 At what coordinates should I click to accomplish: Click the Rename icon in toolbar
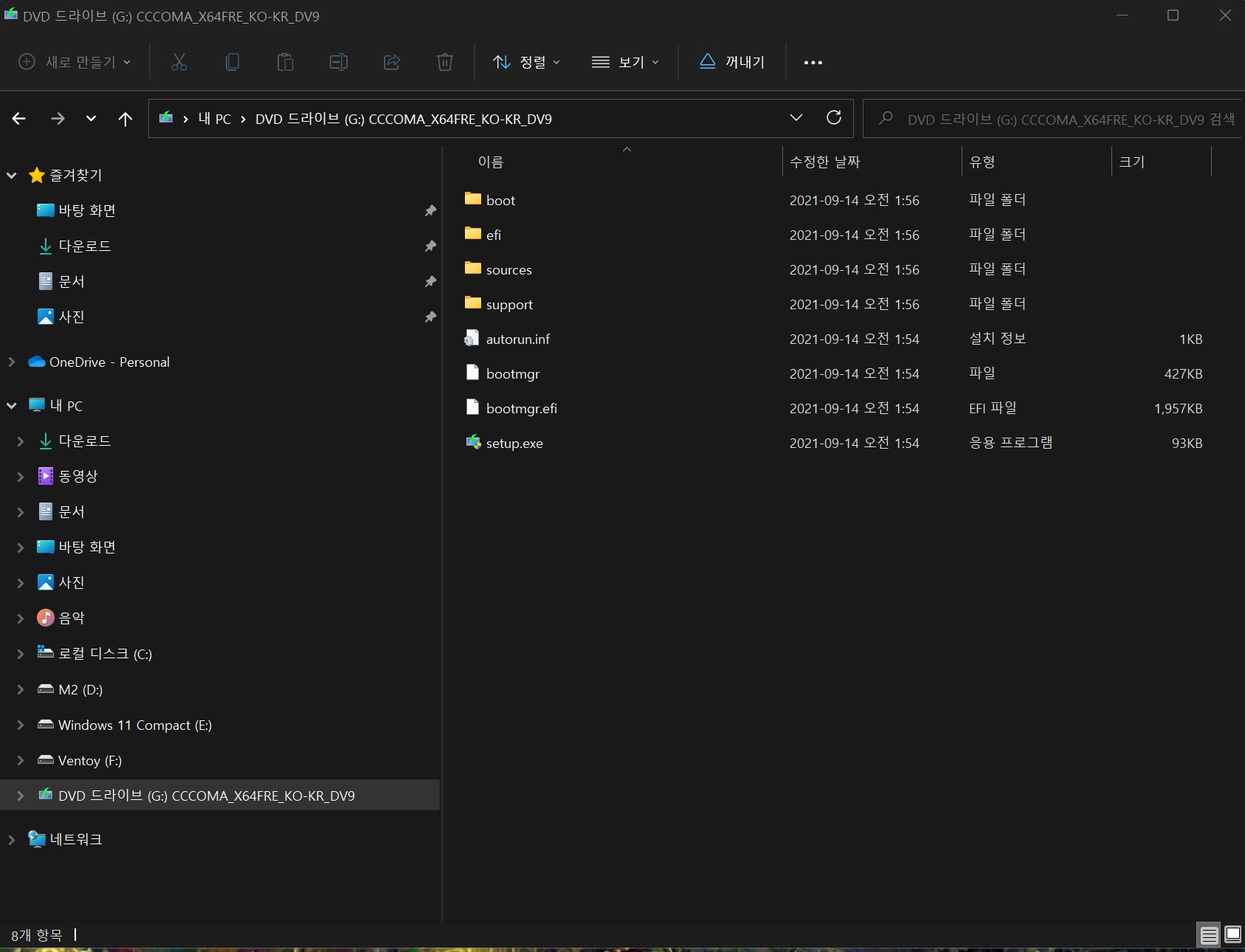point(338,62)
